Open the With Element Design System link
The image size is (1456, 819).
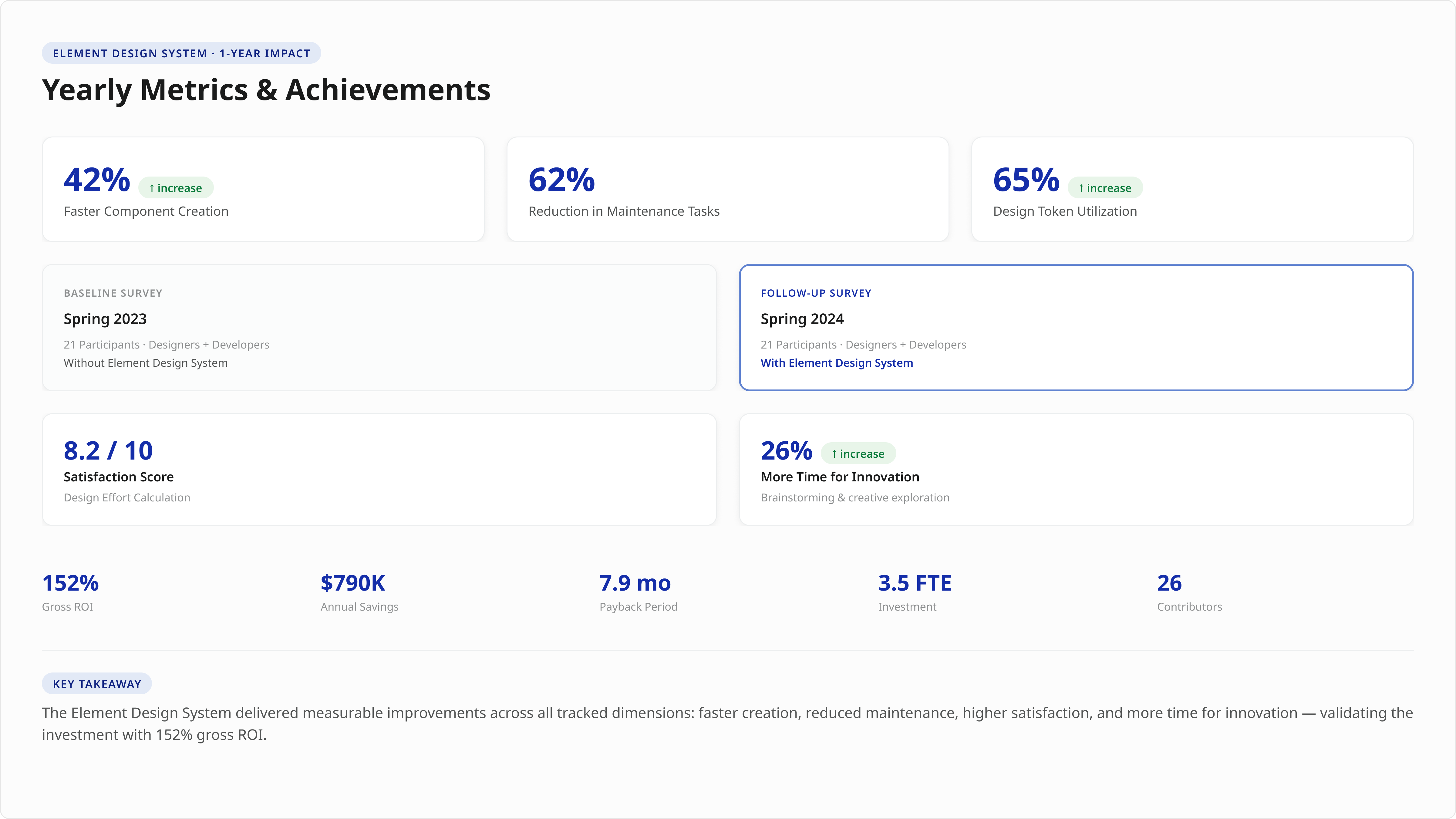[837, 363]
